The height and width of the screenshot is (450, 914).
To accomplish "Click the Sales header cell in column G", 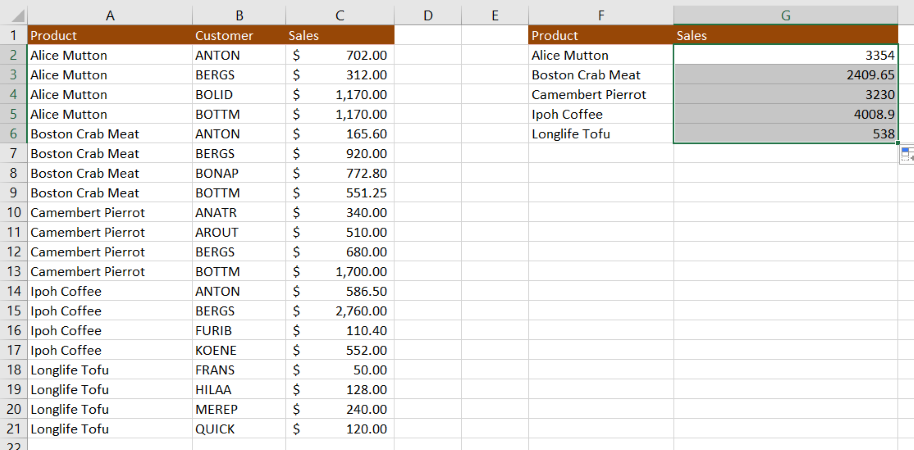I will 786,35.
